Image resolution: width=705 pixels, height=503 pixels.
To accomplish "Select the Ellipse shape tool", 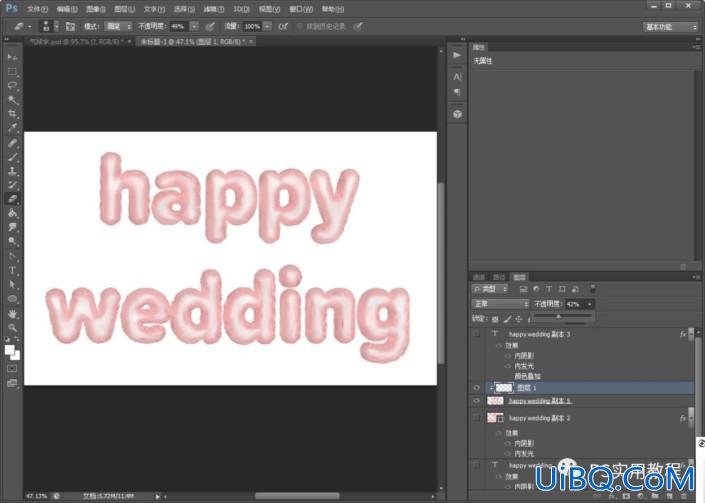I will pos(12,299).
